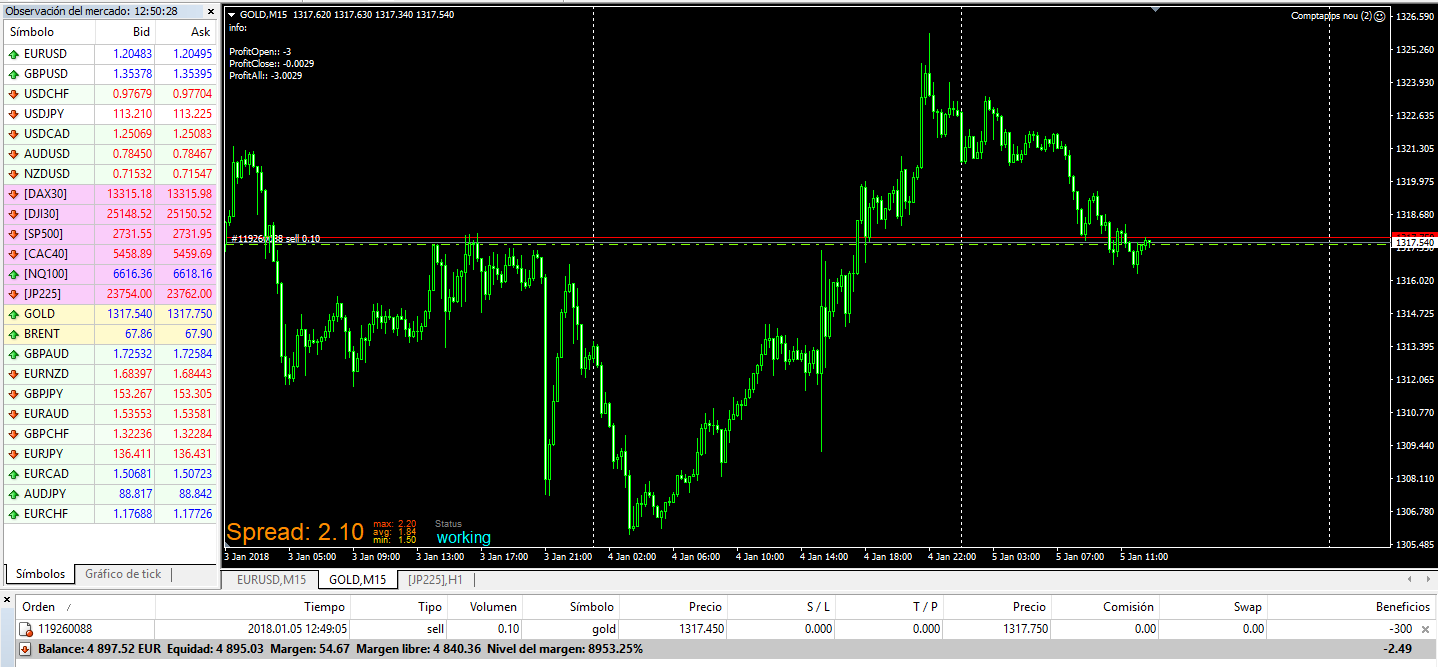Click the USDCHF red down-arrow icon
This screenshot has height=667, width=1438.
(14, 94)
